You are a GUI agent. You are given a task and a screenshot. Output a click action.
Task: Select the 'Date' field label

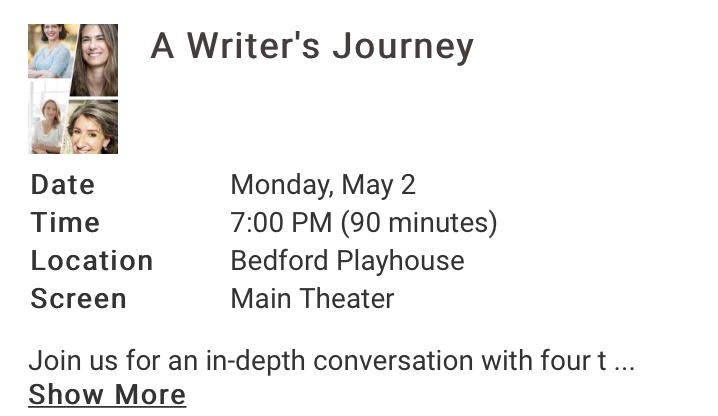click(x=63, y=185)
